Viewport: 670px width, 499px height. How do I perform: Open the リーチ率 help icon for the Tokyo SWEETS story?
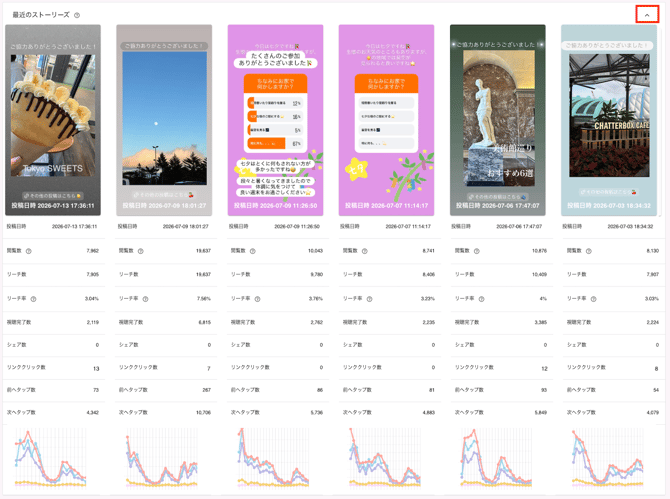pyautogui.click(x=33, y=299)
